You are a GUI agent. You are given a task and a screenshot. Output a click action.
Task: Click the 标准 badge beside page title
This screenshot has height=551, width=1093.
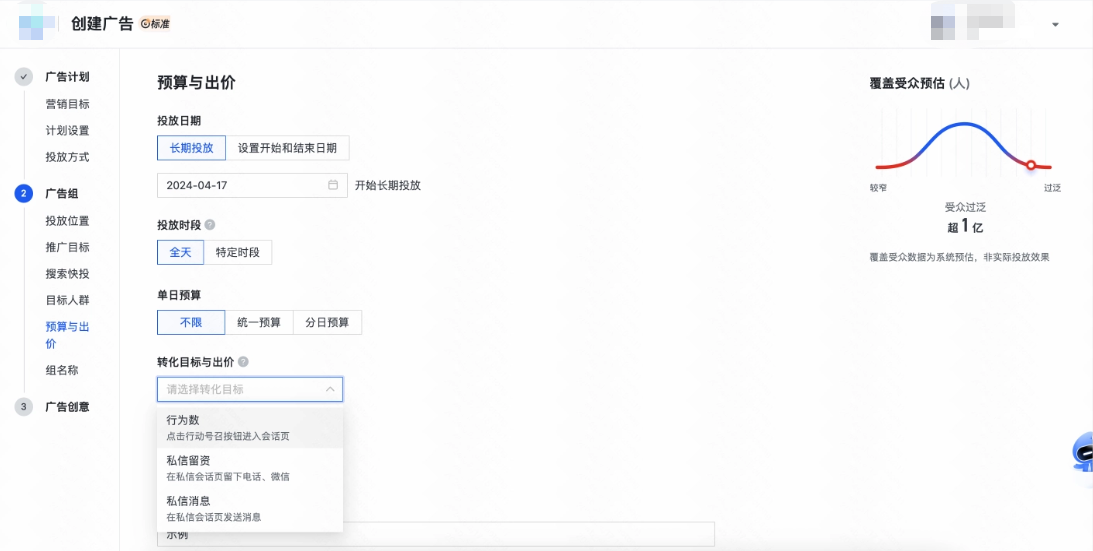pos(155,24)
